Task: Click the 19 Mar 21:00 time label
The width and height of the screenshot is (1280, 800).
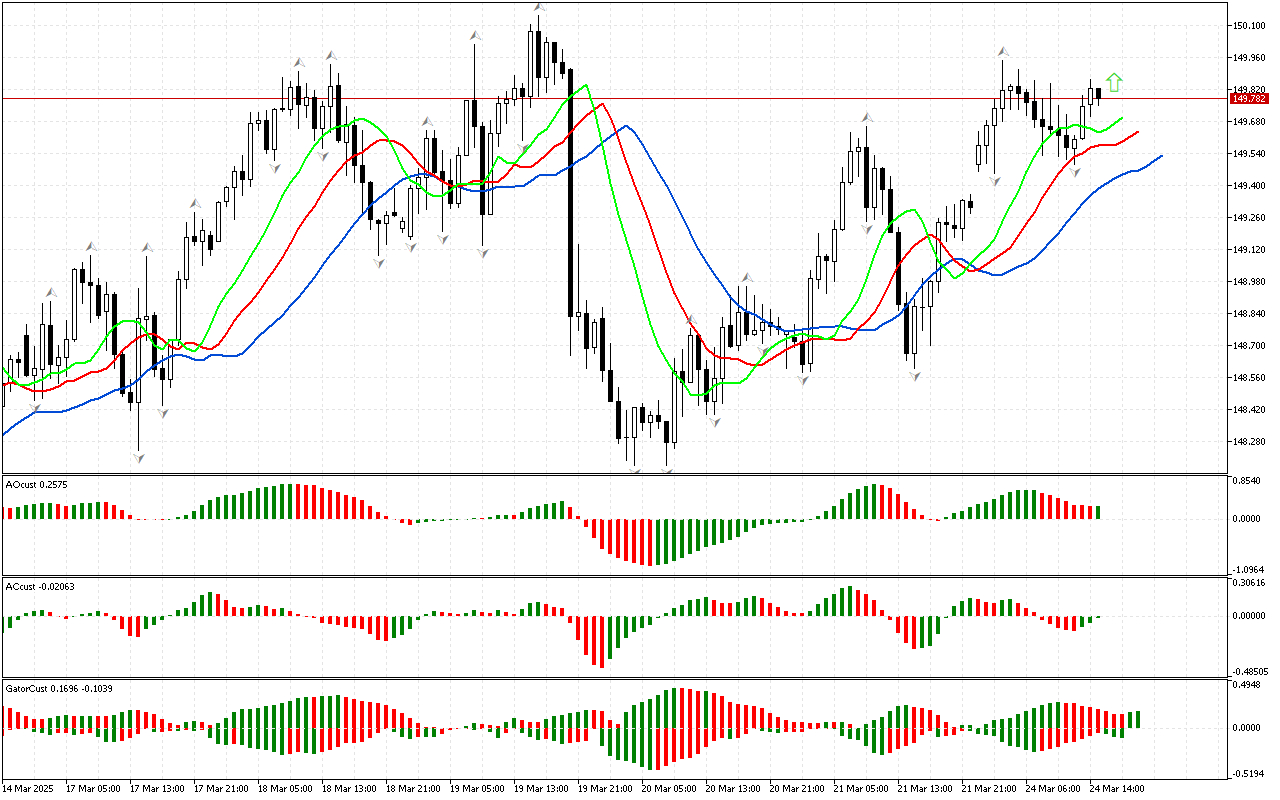Action: [605, 788]
